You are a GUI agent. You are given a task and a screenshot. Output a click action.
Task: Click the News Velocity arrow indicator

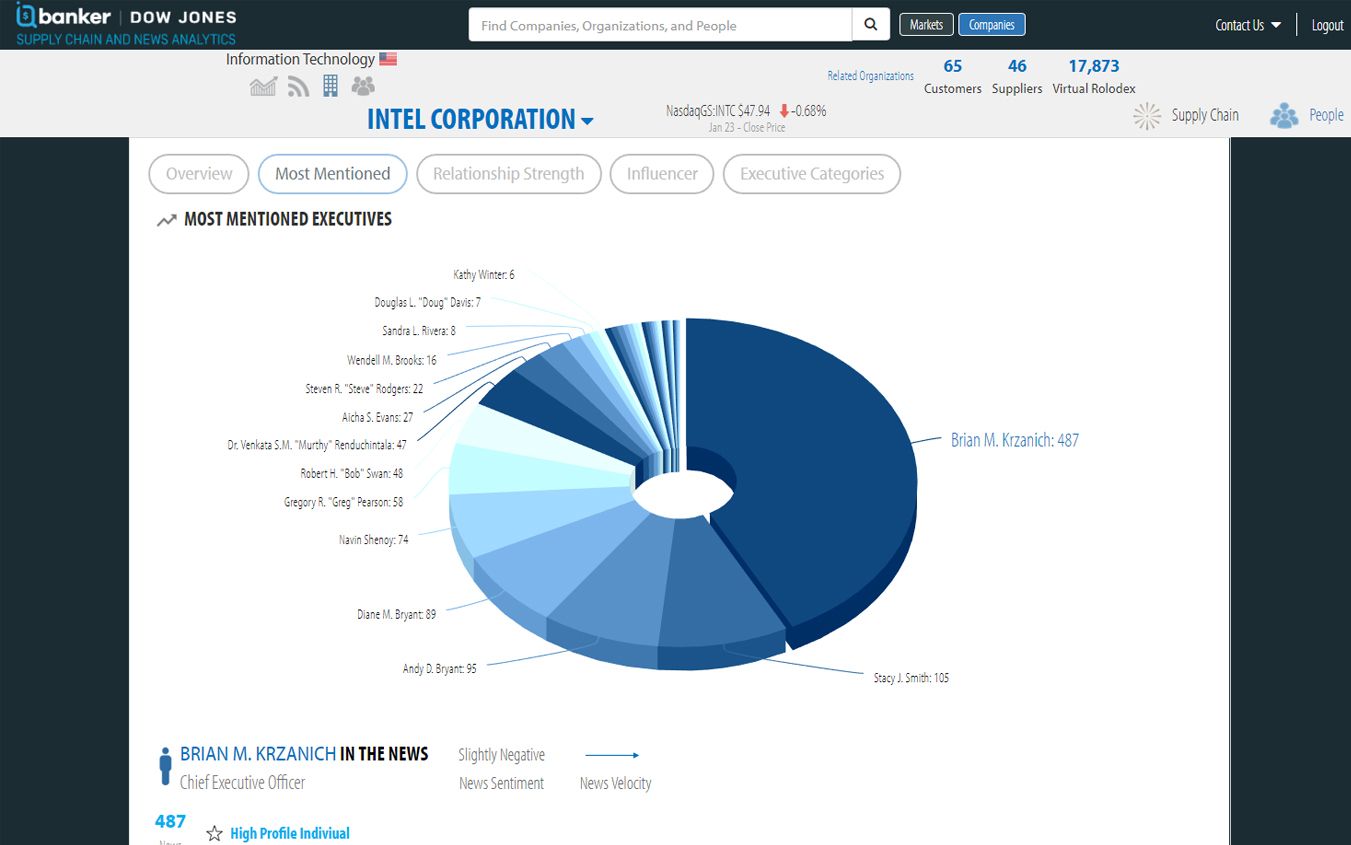(x=612, y=755)
